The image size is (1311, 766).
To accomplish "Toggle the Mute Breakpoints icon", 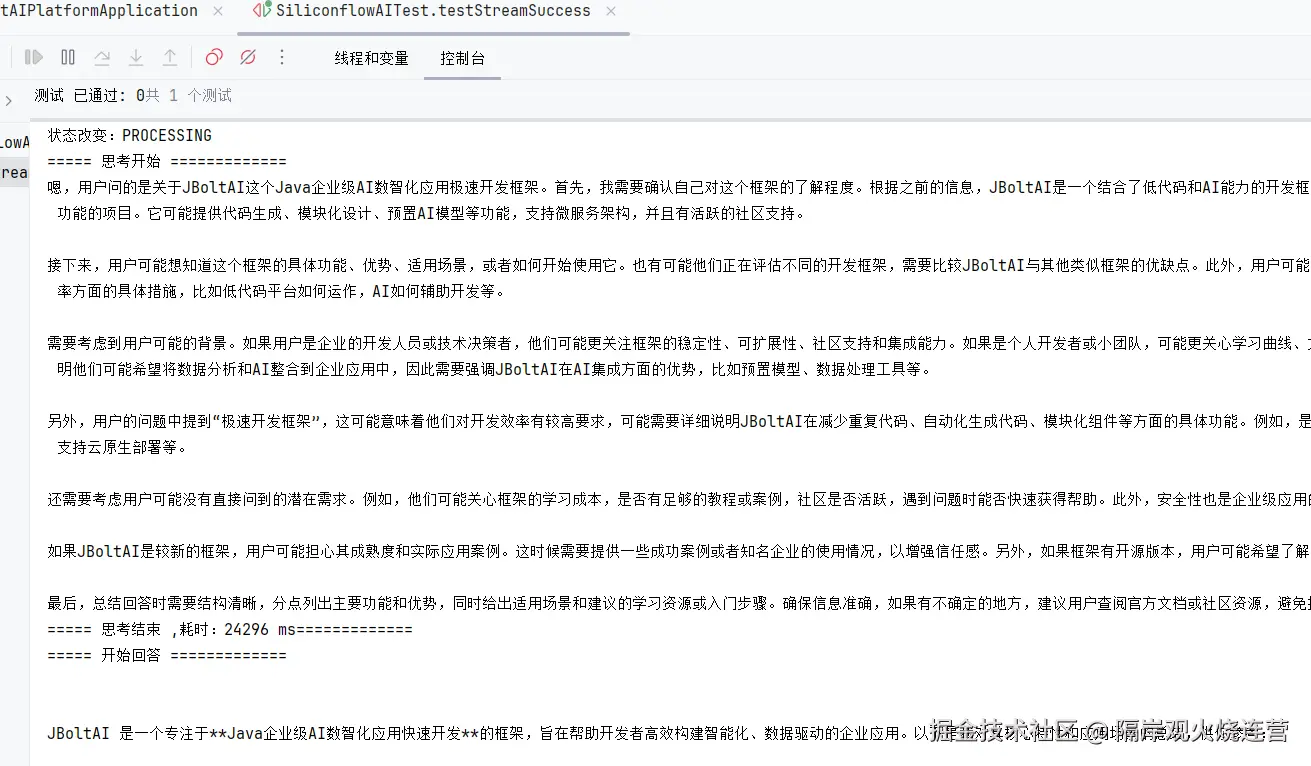I will tap(248, 58).
